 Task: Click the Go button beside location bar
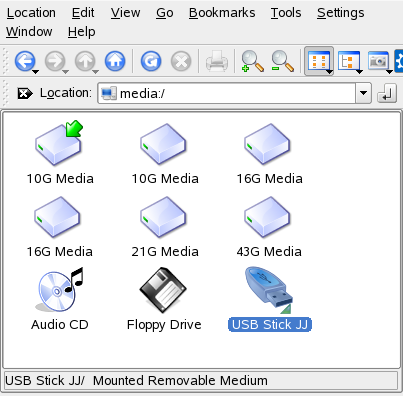click(387, 93)
